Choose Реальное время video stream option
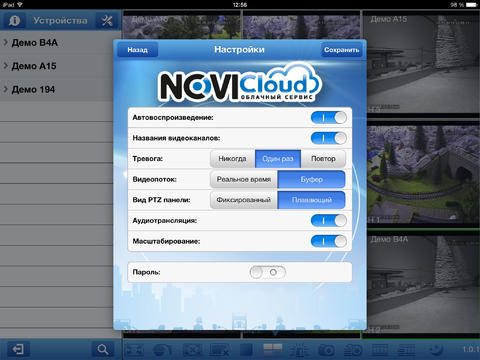This screenshot has width=480, height=360. (244, 179)
